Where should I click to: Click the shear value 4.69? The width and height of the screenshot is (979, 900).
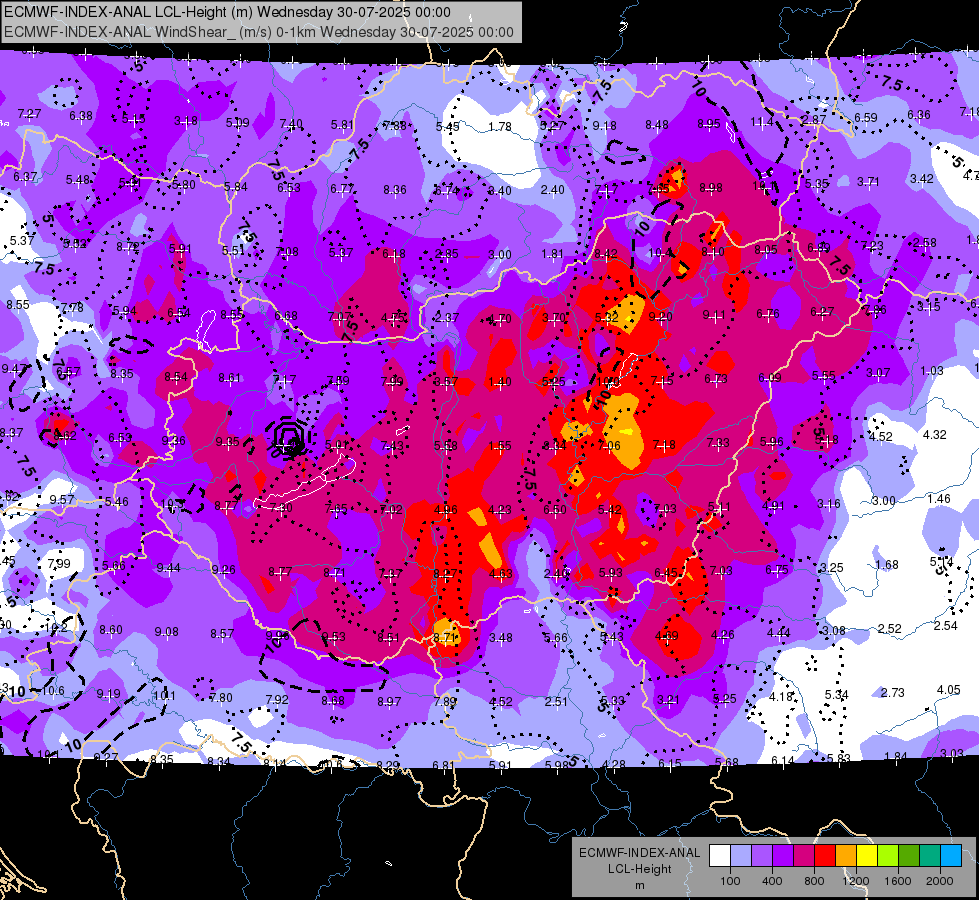pyautogui.click(x=667, y=636)
